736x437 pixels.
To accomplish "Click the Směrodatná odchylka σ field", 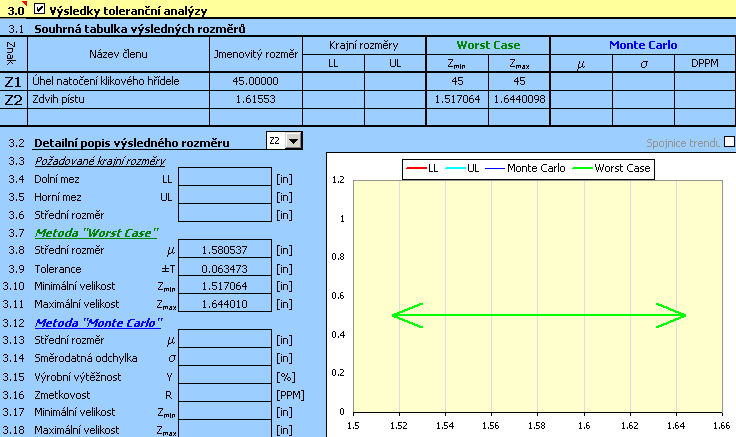I will pyautogui.click(x=225, y=357).
